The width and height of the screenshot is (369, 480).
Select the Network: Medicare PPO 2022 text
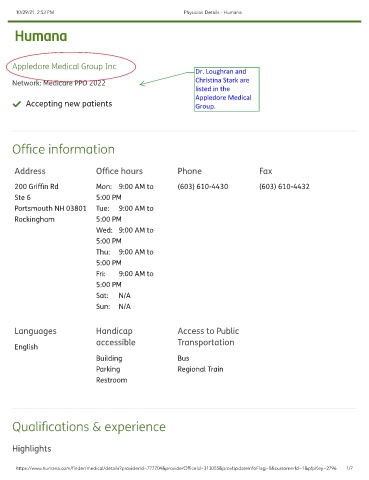59,83
